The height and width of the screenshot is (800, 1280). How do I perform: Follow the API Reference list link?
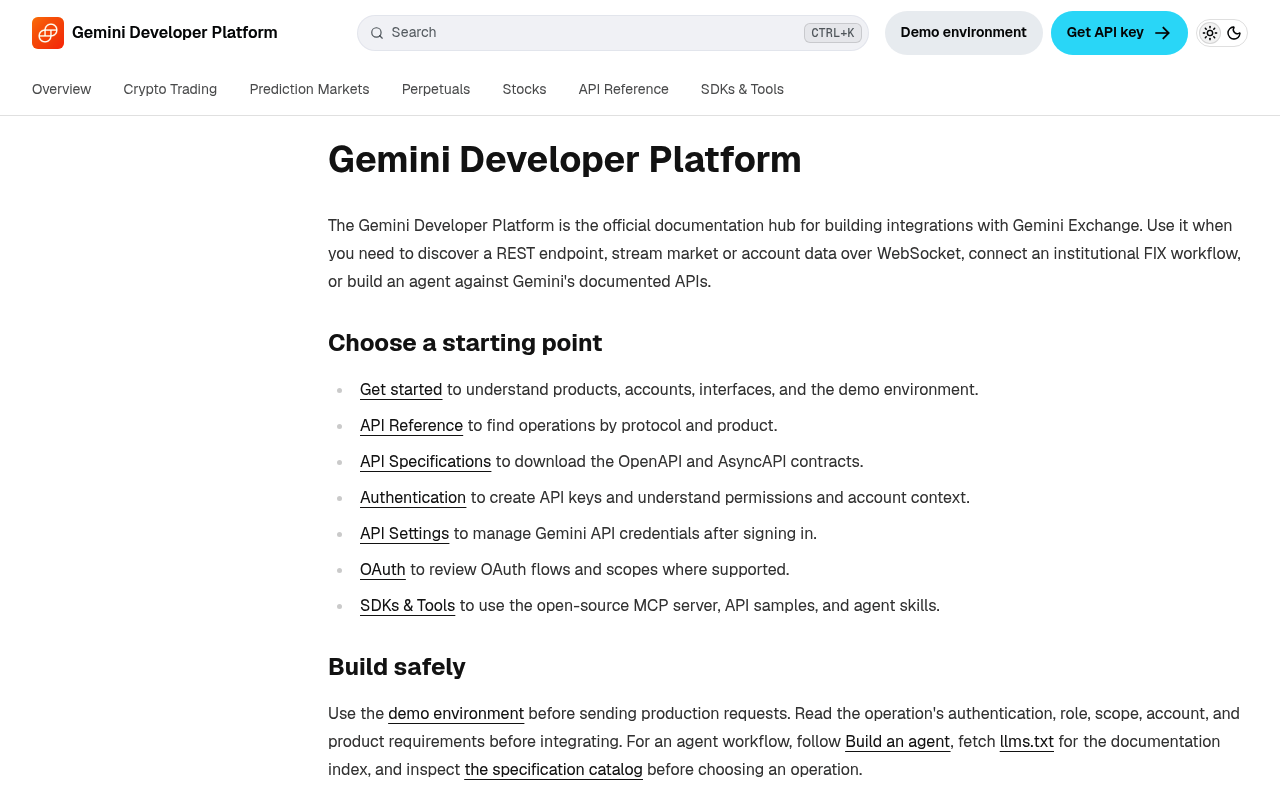(x=411, y=426)
